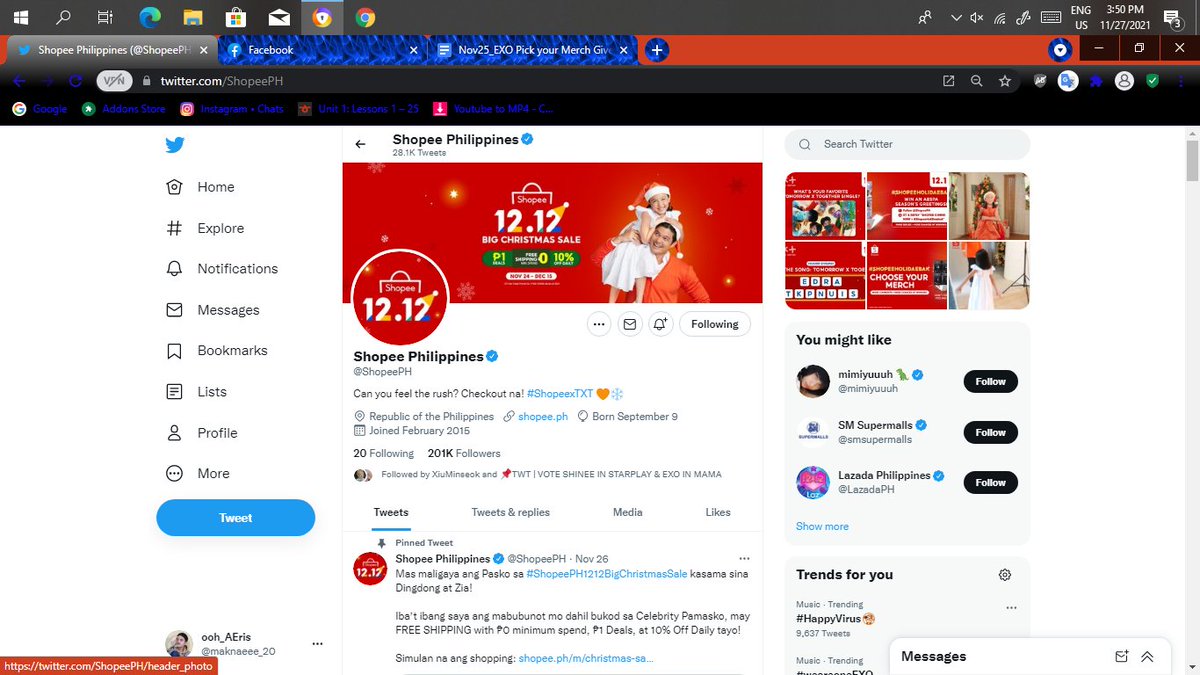Open Messages in the sidebar

213,310
